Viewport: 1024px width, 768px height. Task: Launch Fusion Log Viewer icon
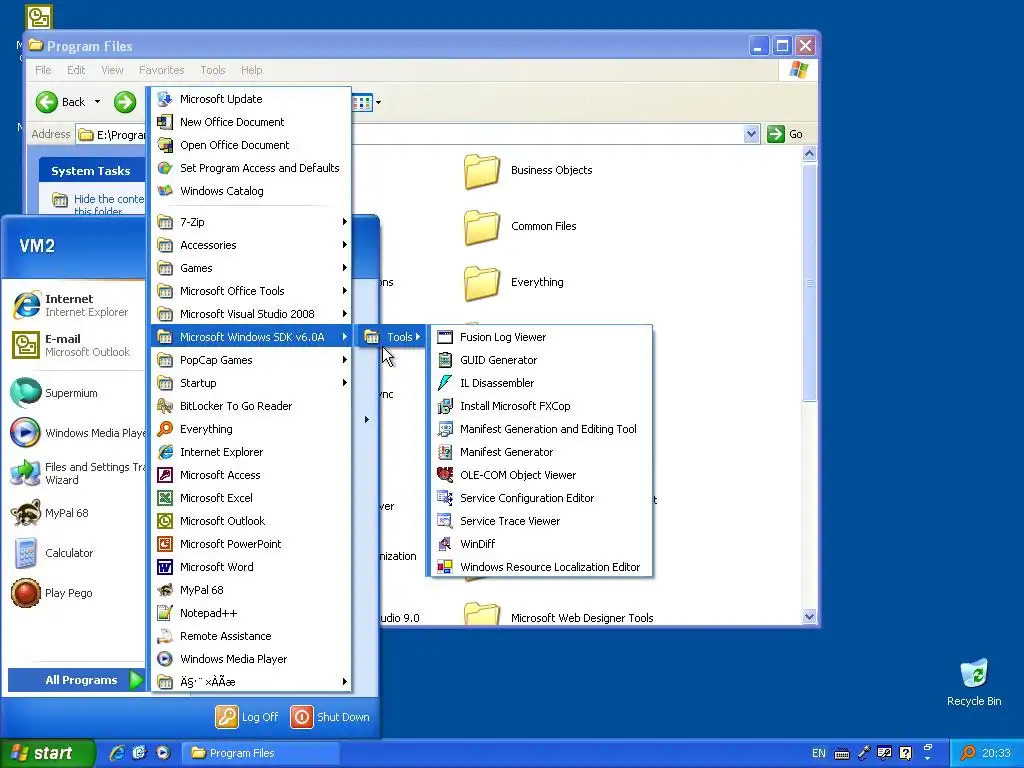pos(445,337)
